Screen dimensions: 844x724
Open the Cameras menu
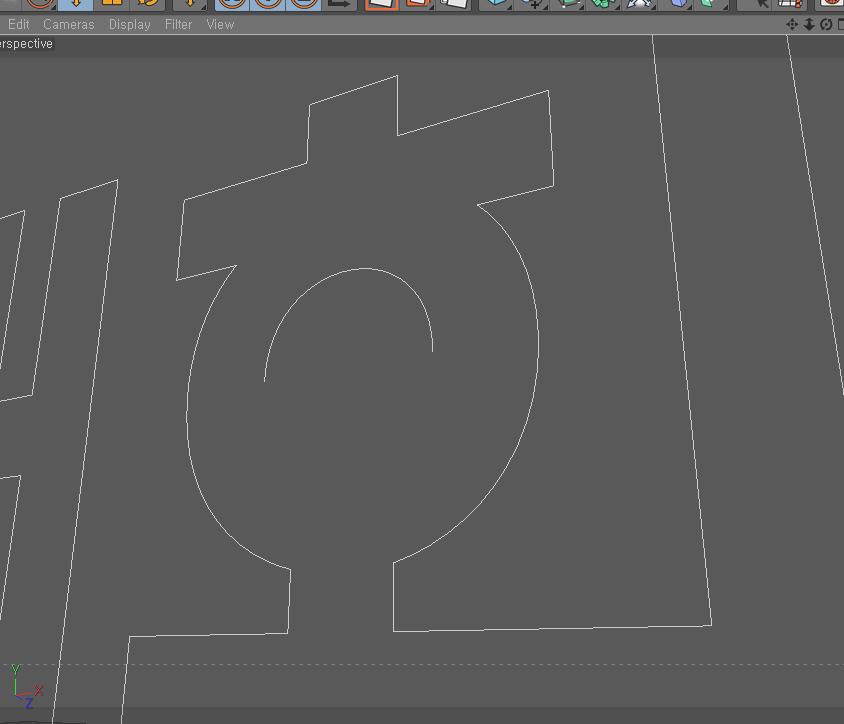[x=68, y=24]
